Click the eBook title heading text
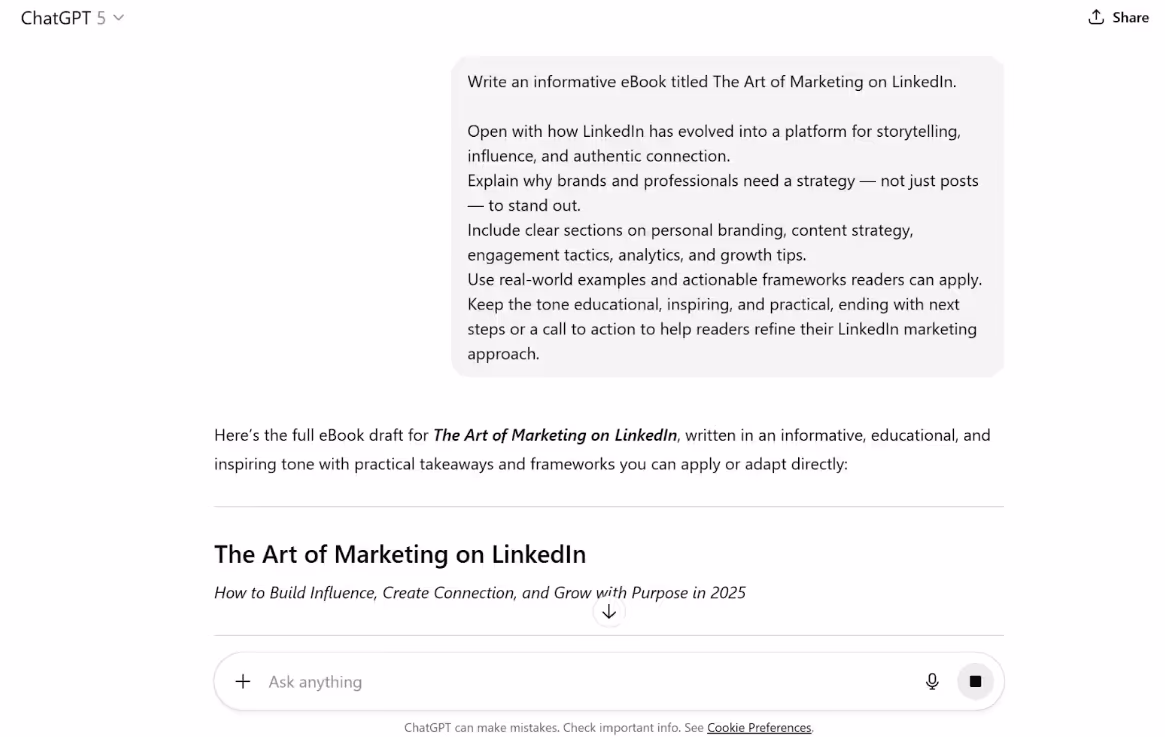Screen dimensions: 1165x737 click(400, 554)
